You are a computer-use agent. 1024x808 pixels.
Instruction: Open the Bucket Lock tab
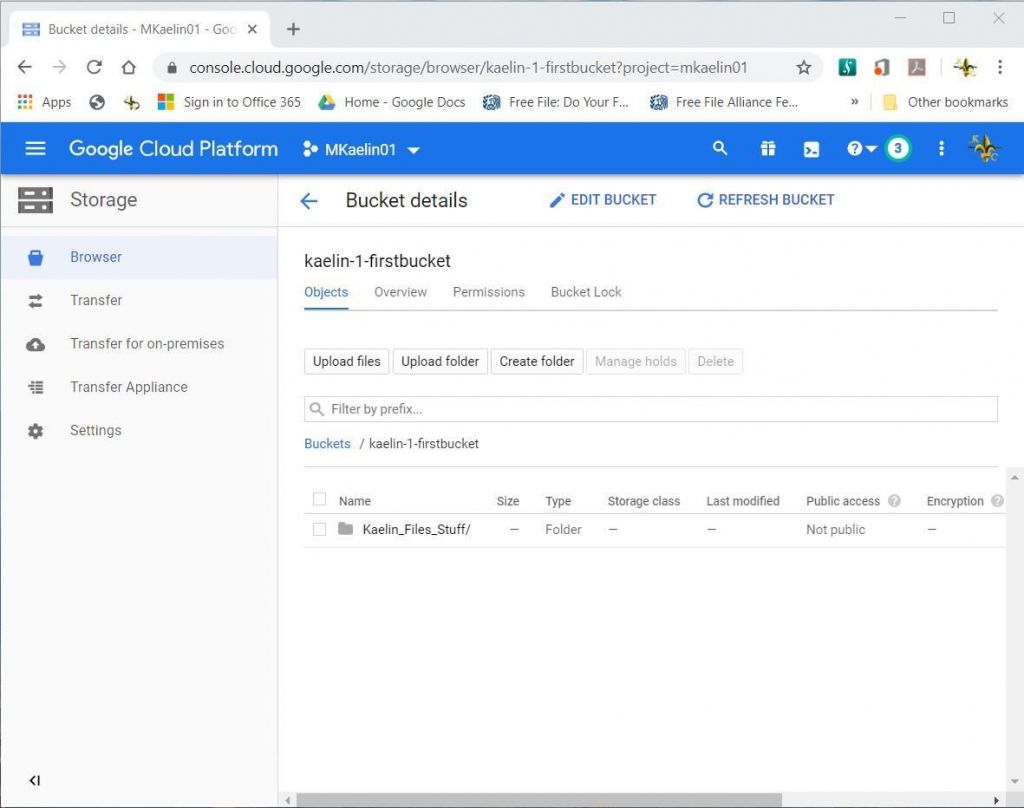(x=585, y=292)
